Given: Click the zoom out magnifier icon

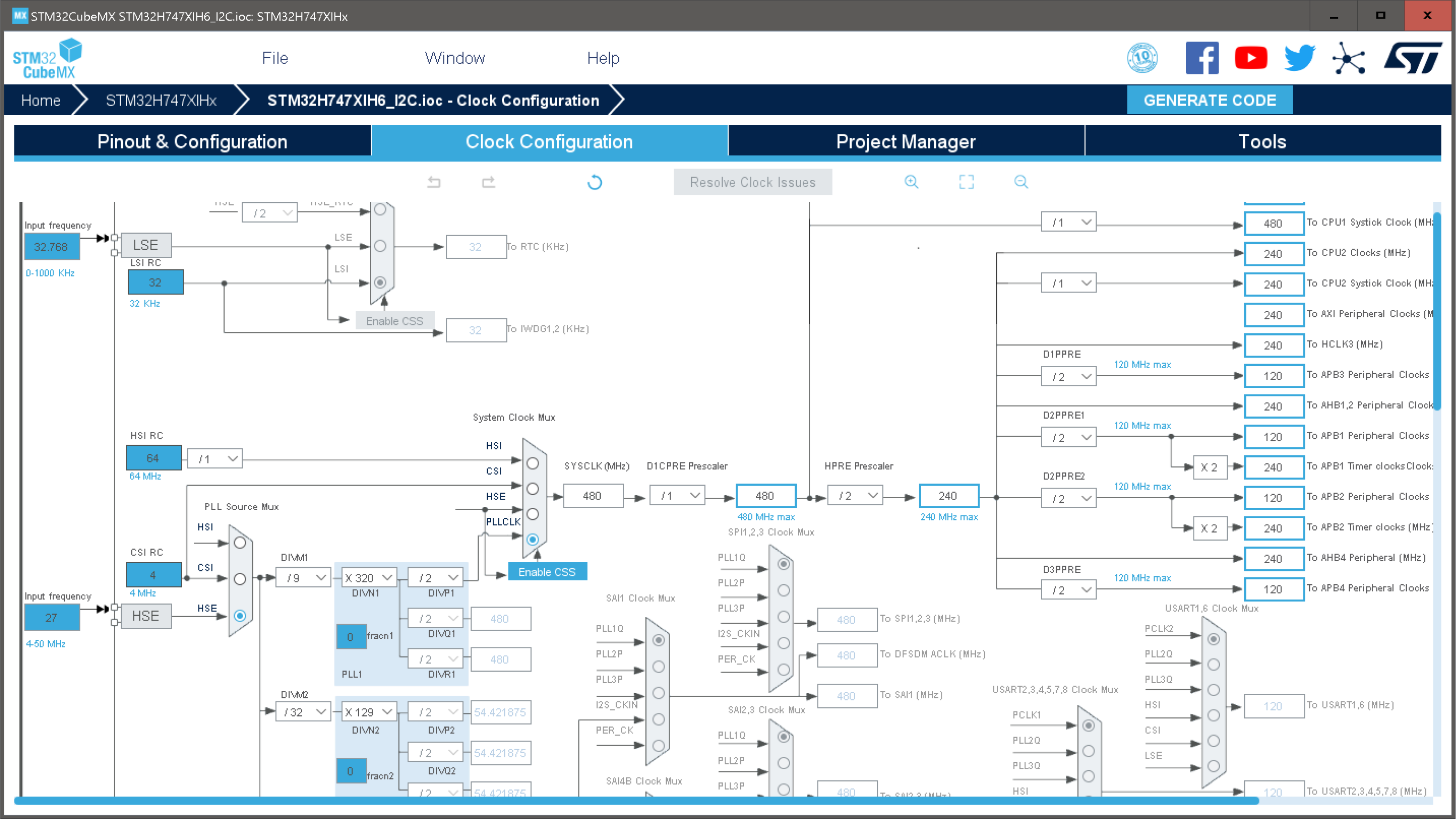Looking at the screenshot, I should [x=1021, y=182].
